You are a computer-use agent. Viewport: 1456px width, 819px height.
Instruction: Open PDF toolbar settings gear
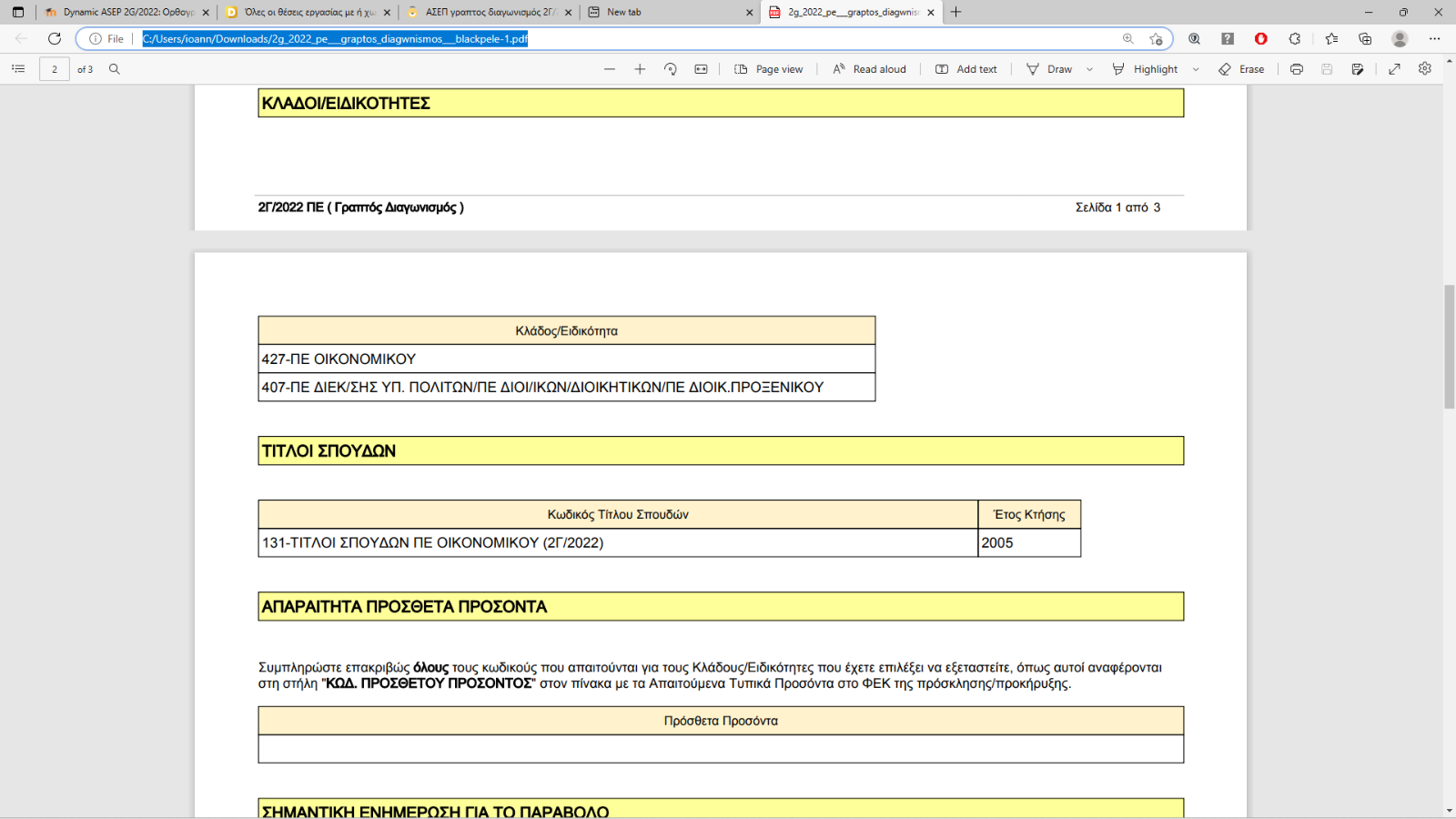[1425, 69]
